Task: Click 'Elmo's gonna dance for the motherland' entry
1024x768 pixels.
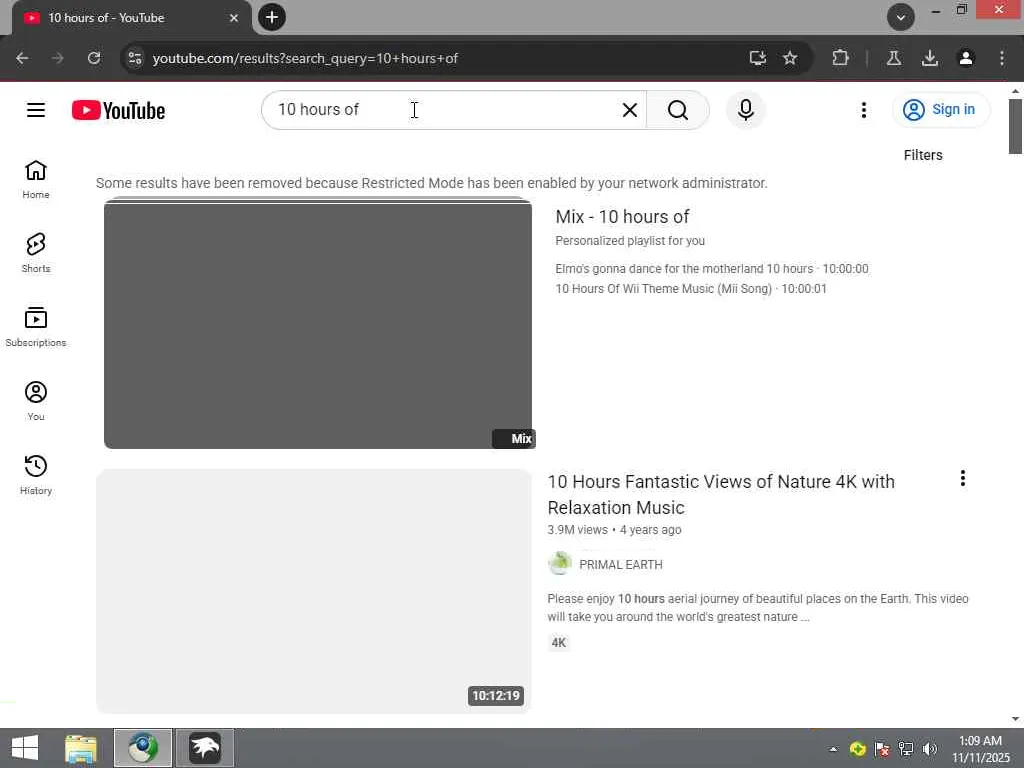Action: (x=712, y=268)
